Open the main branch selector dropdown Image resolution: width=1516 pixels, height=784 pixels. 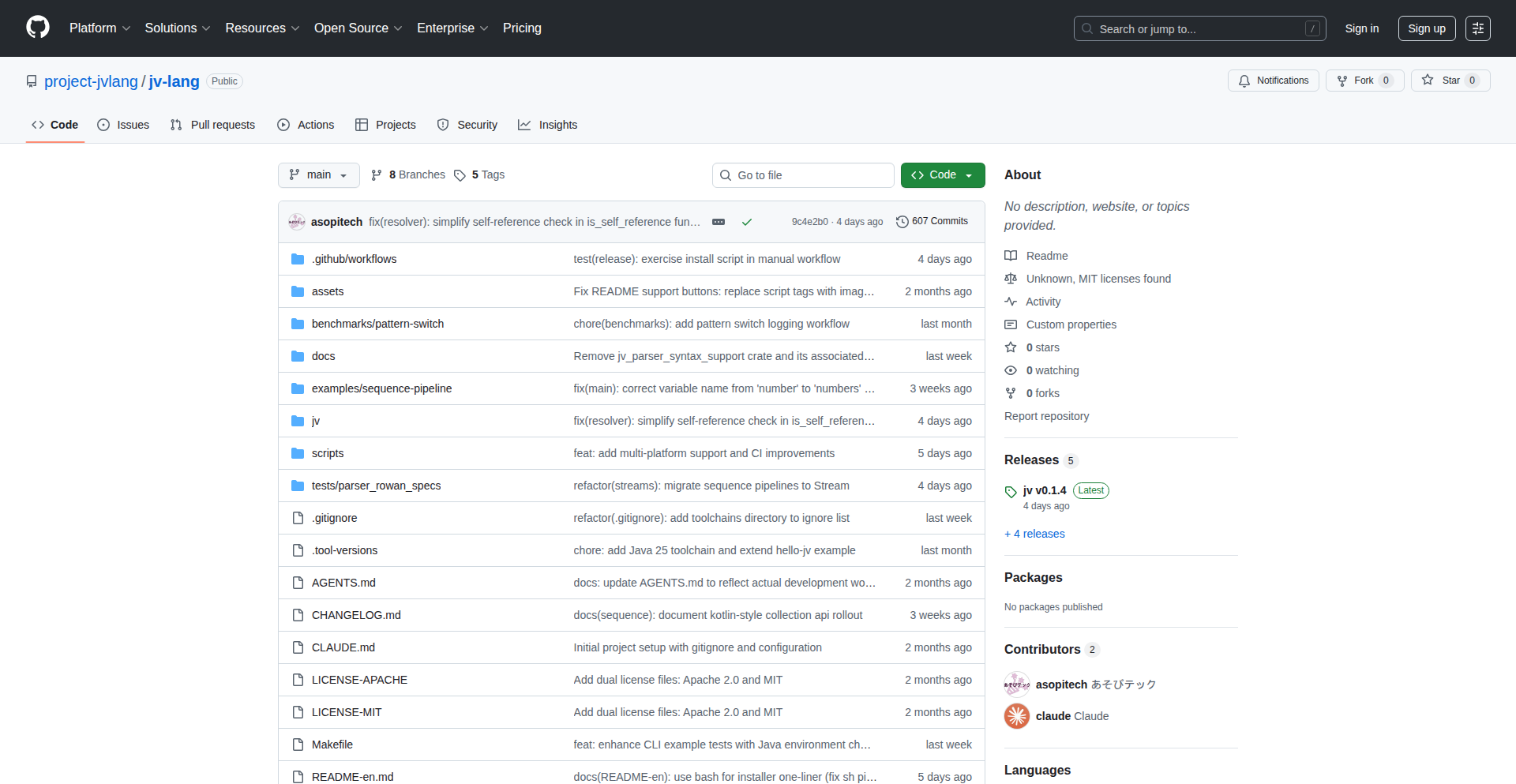click(x=319, y=175)
